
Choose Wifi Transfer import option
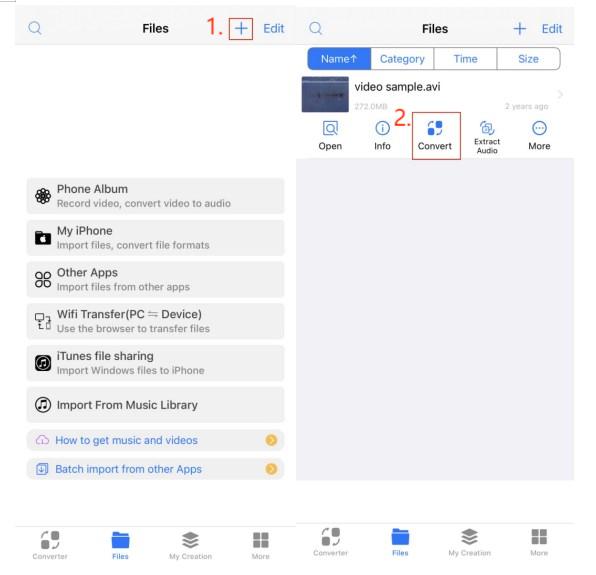[155, 321]
